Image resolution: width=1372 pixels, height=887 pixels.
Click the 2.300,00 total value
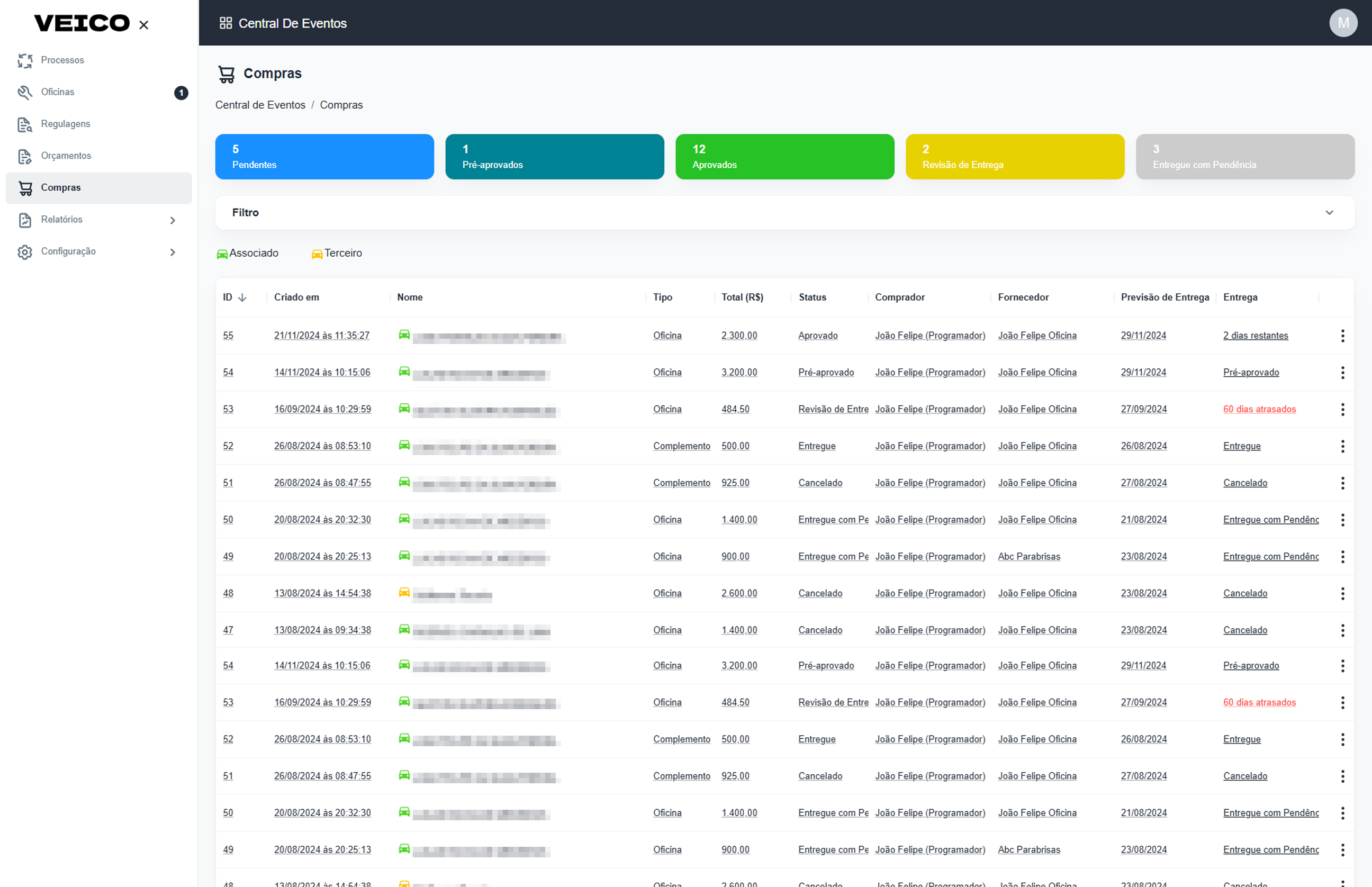[739, 335]
